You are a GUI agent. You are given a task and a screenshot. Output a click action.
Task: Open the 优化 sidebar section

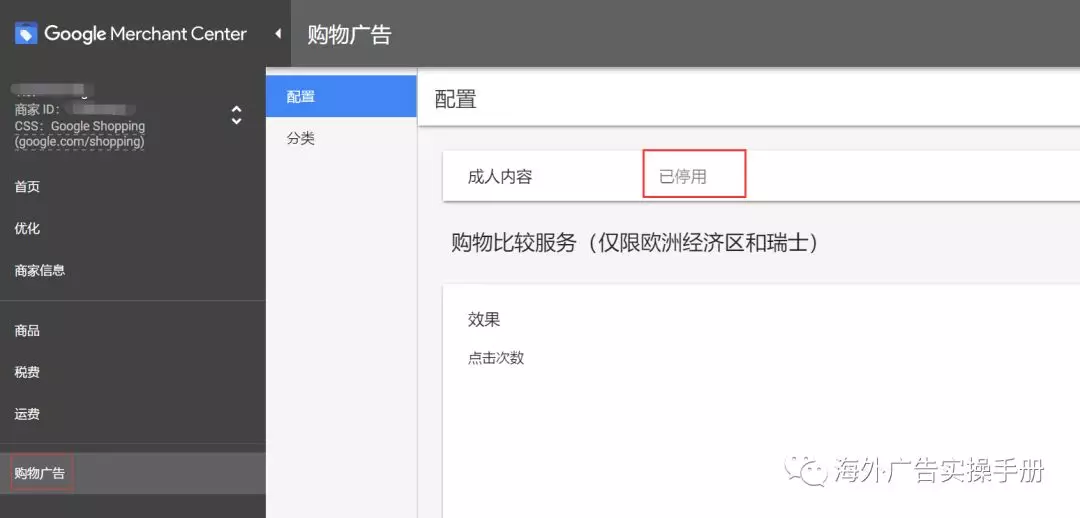[x=27, y=229]
